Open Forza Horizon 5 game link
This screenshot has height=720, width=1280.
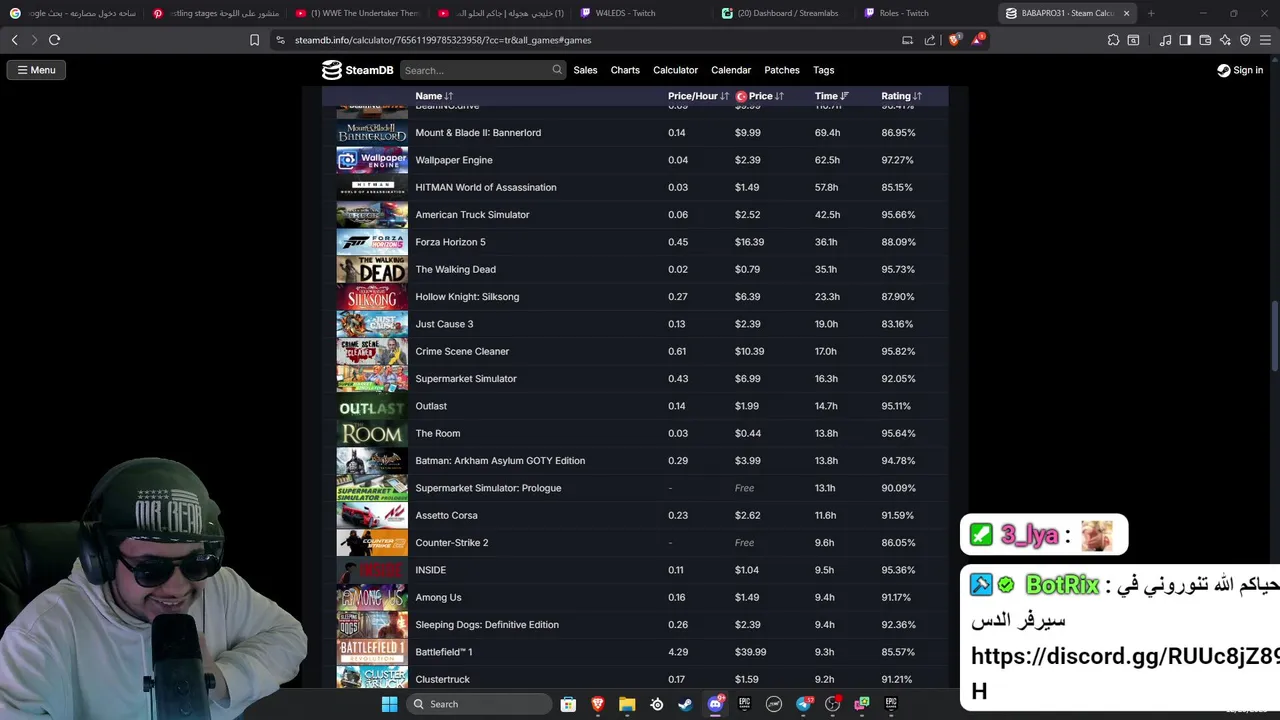tap(450, 242)
